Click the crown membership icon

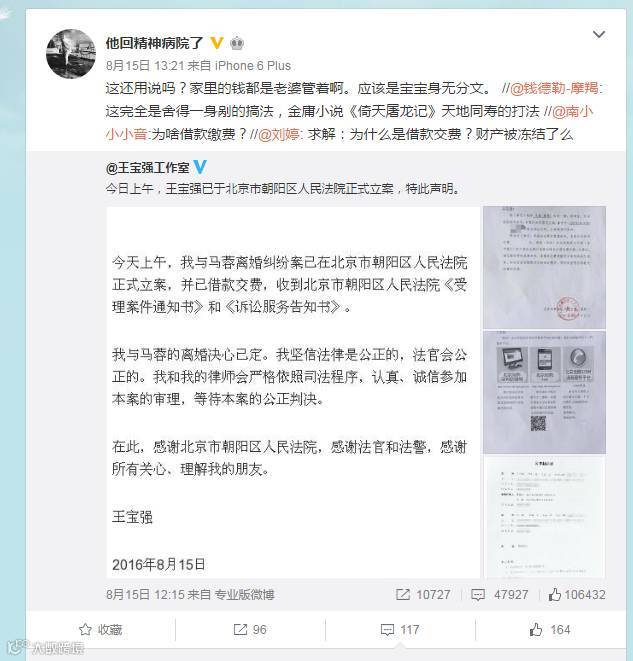click(237, 43)
